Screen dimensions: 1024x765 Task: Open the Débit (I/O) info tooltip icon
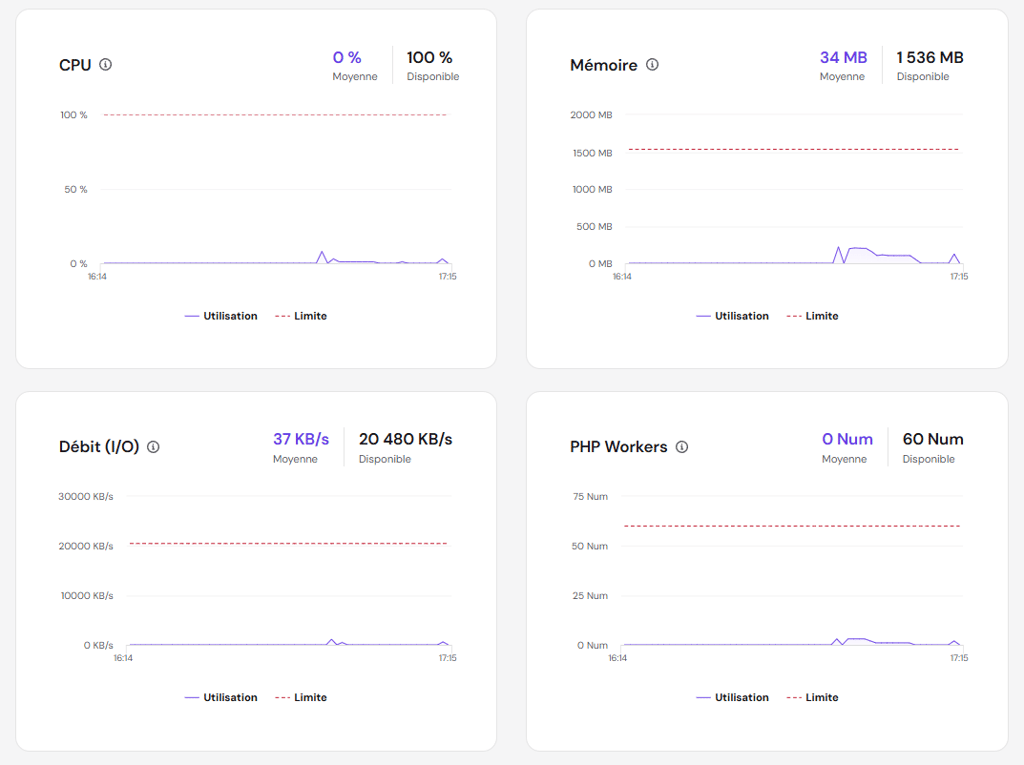(153, 447)
